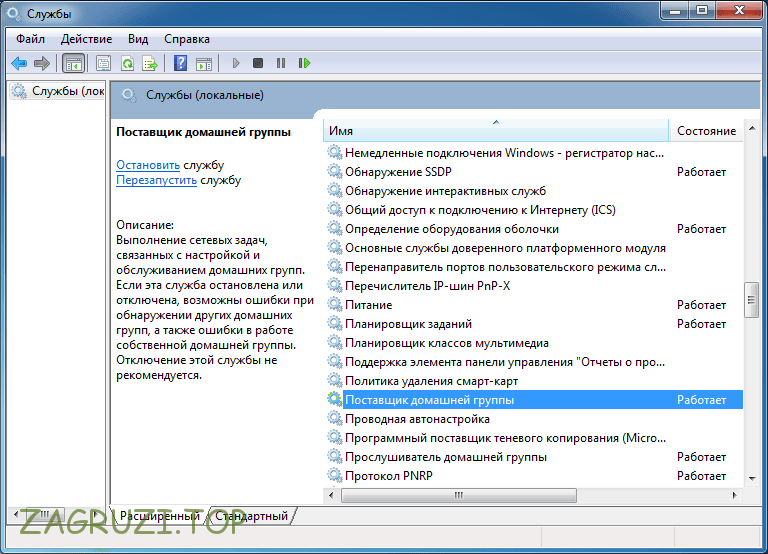Click the services list scroll-right arrow

pyautogui.click(x=735, y=495)
